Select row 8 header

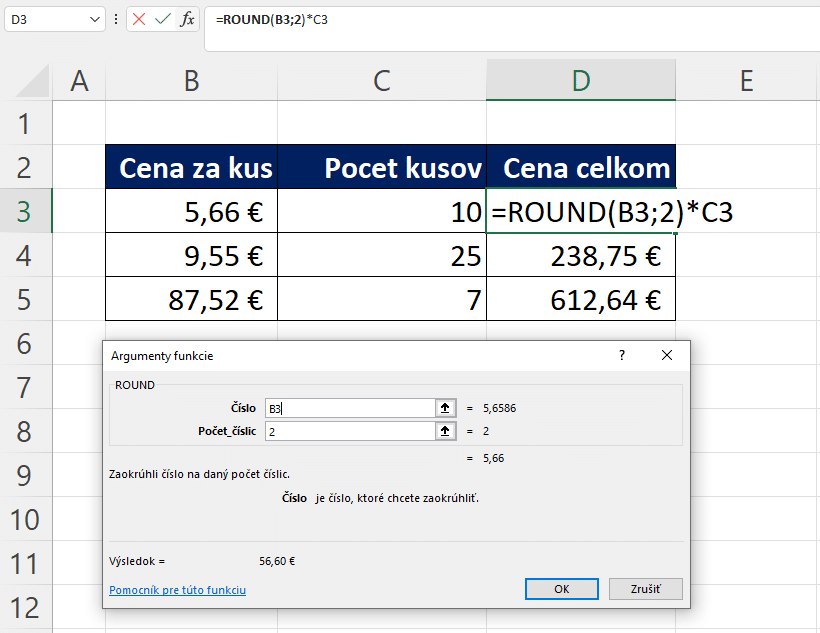pos(25,431)
